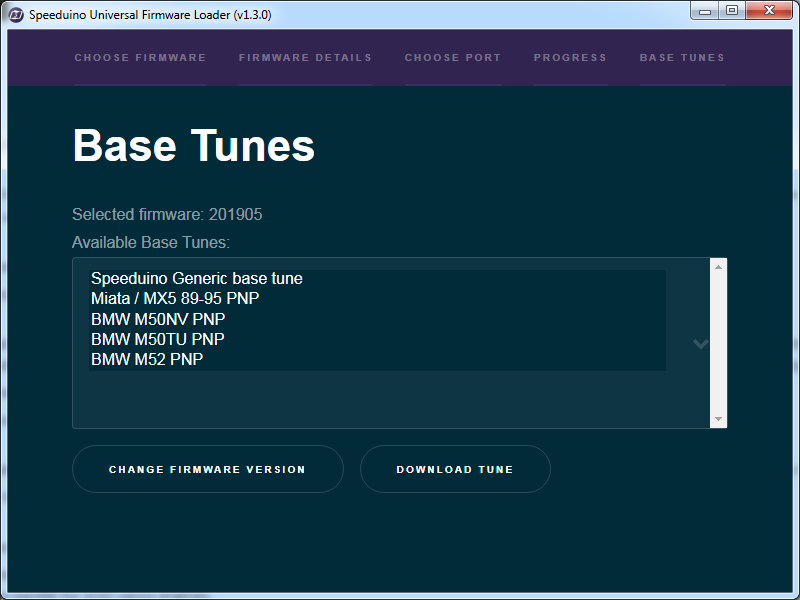This screenshot has height=600, width=800.
Task: Maximize the Firmware Loader window
Action: pyautogui.click(x=732, y=11)
